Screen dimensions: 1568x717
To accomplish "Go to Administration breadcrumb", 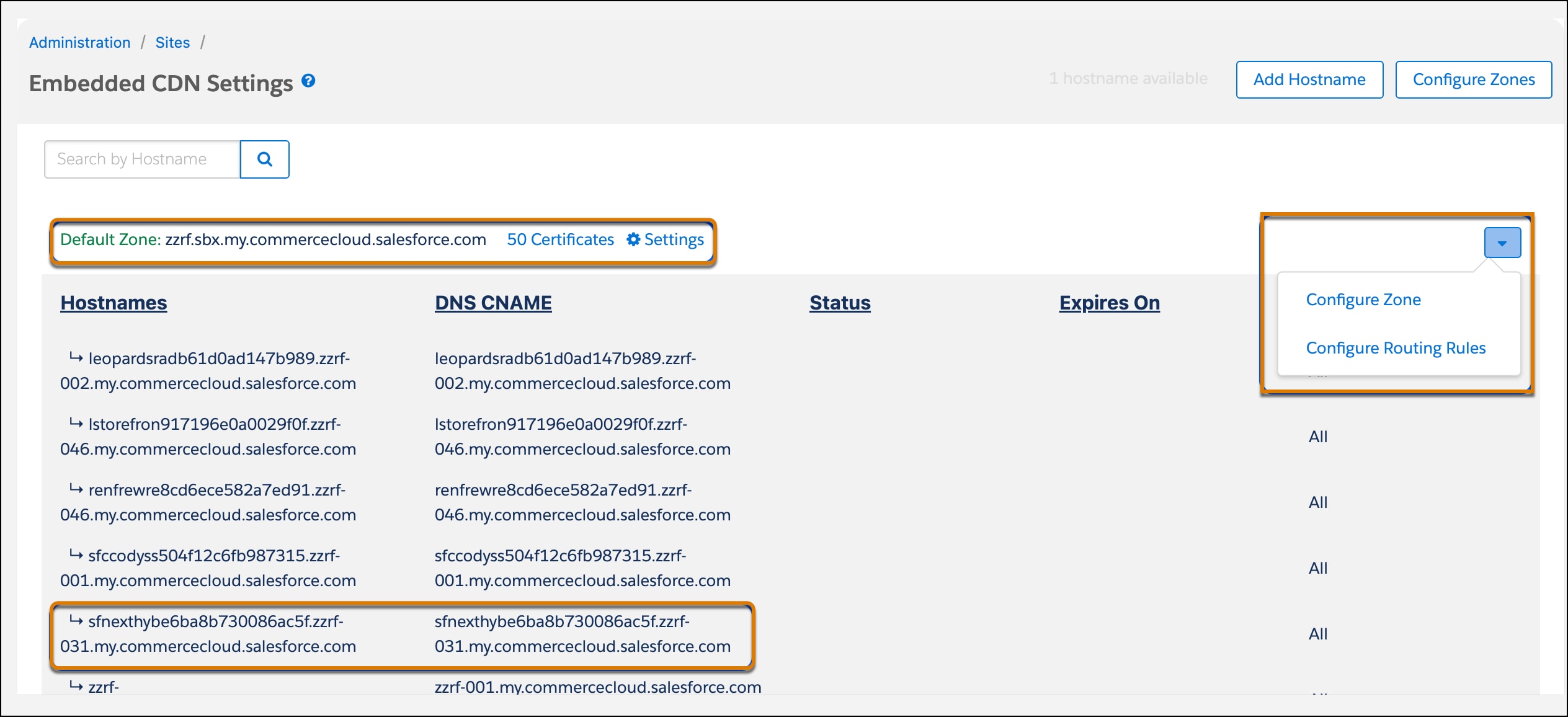I will pyautogui.click(x=79, y=42).
